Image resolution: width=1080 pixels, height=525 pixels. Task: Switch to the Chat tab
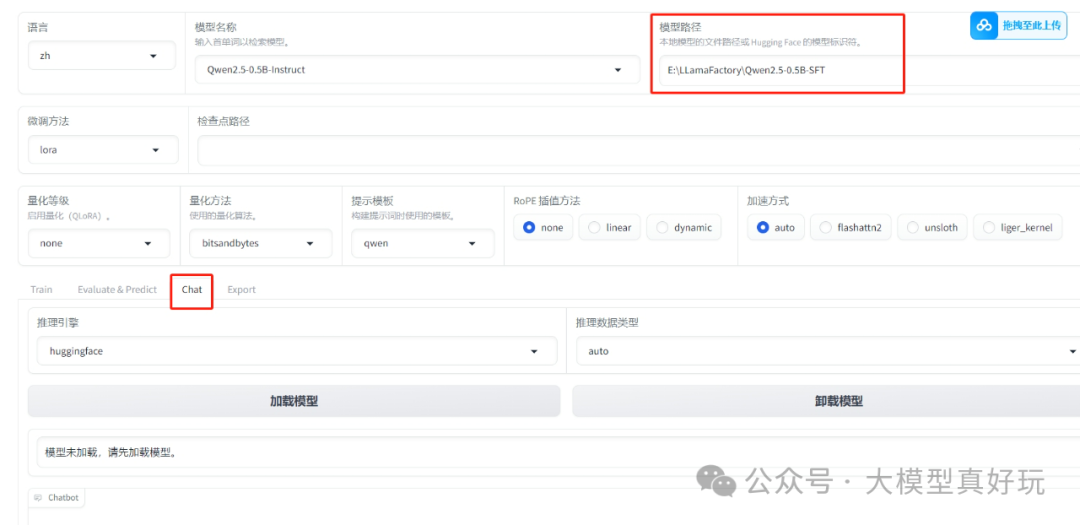tap(192, 289)
